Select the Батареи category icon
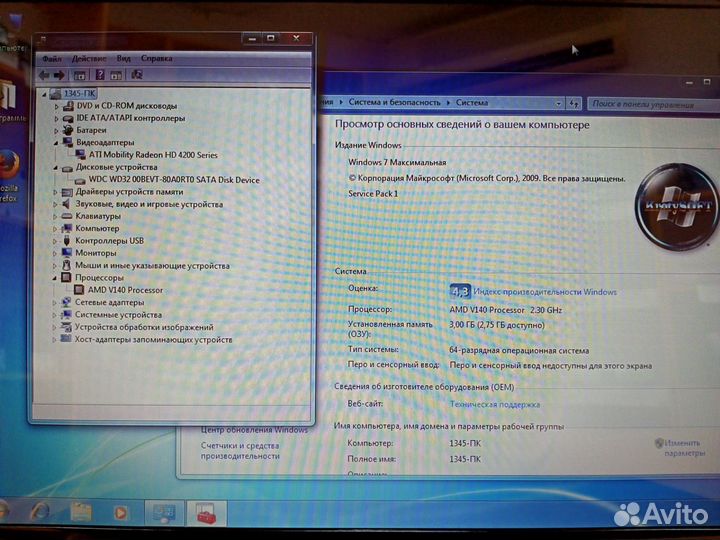This screenshot has width=720, height=540. pos(68,130)
